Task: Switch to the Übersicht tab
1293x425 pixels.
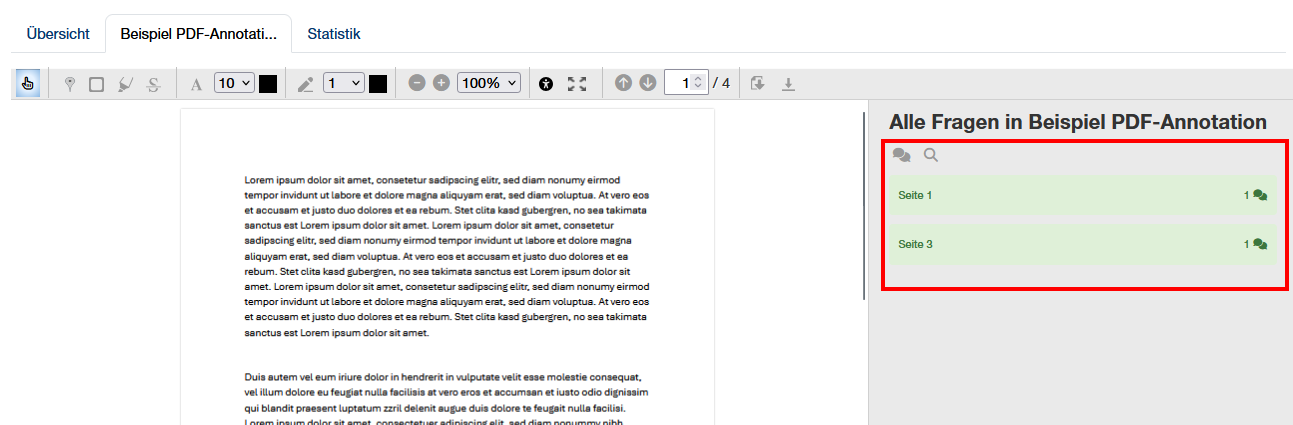Action: coord(58,34)
